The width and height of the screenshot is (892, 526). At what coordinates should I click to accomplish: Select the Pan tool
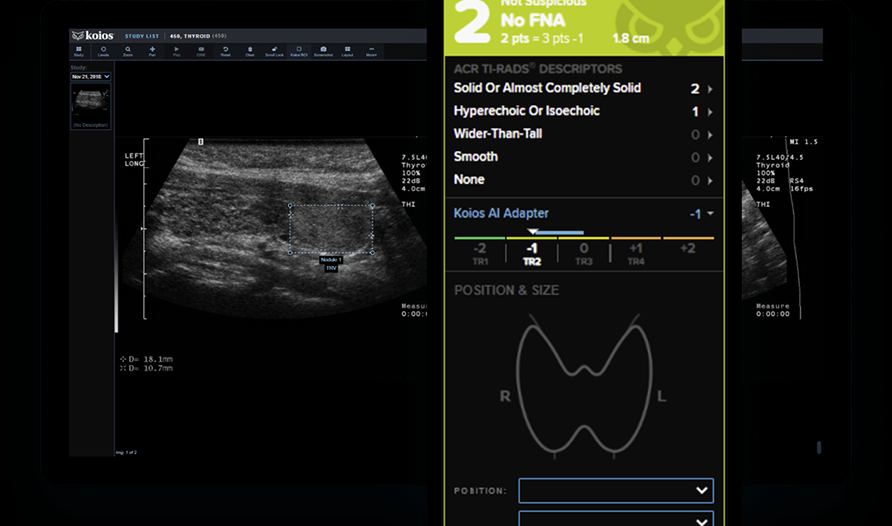152,51
